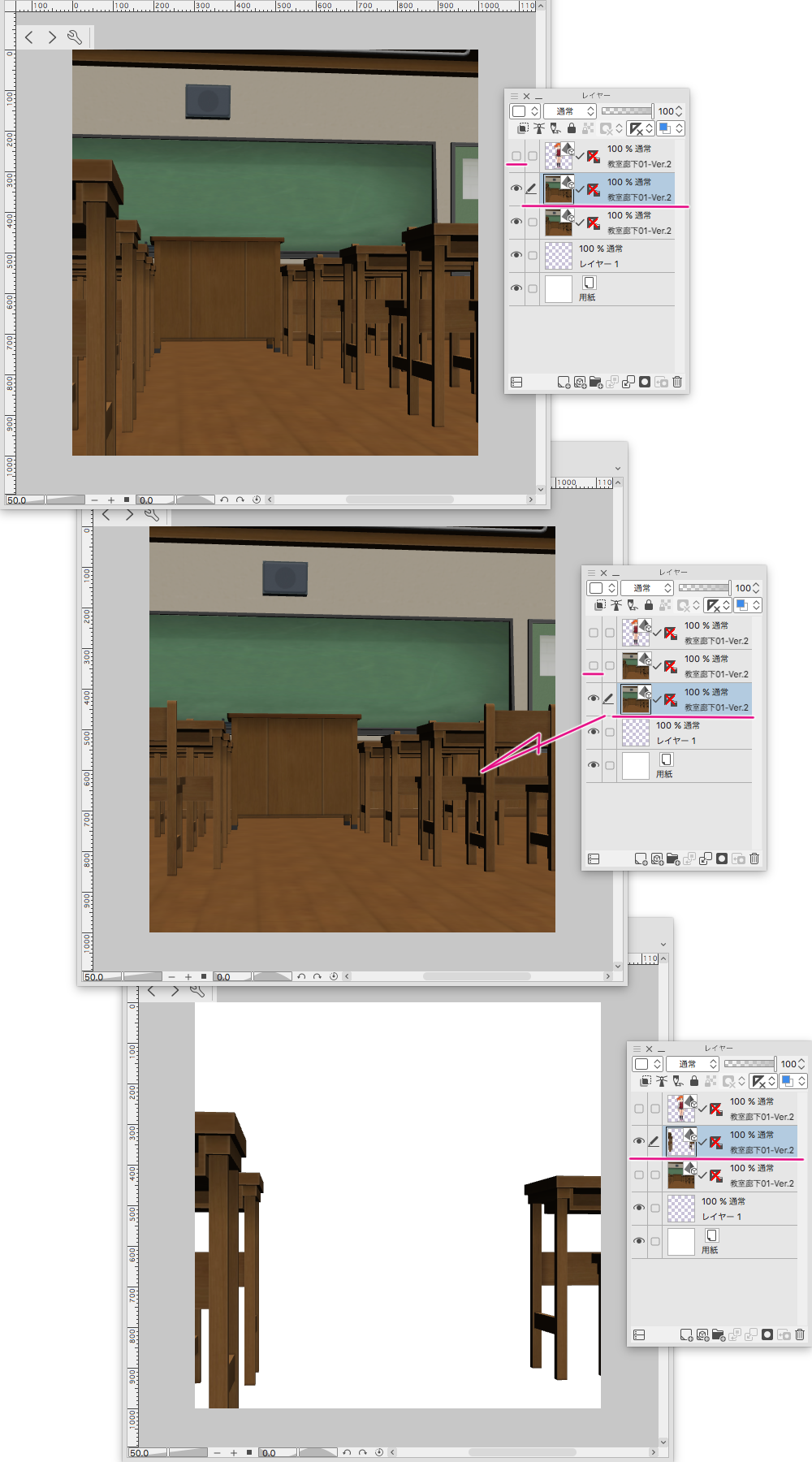812x1462 pixels.
Task: Click Clip to Layer Below in top layer panel
Action: click(x=523, y=128)
